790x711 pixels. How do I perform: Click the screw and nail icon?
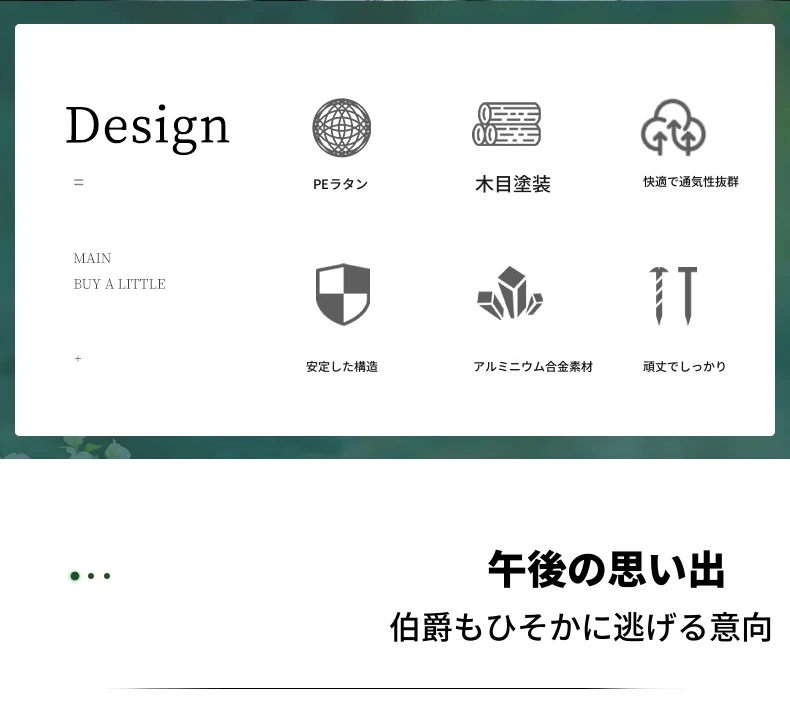pos(673,295)
